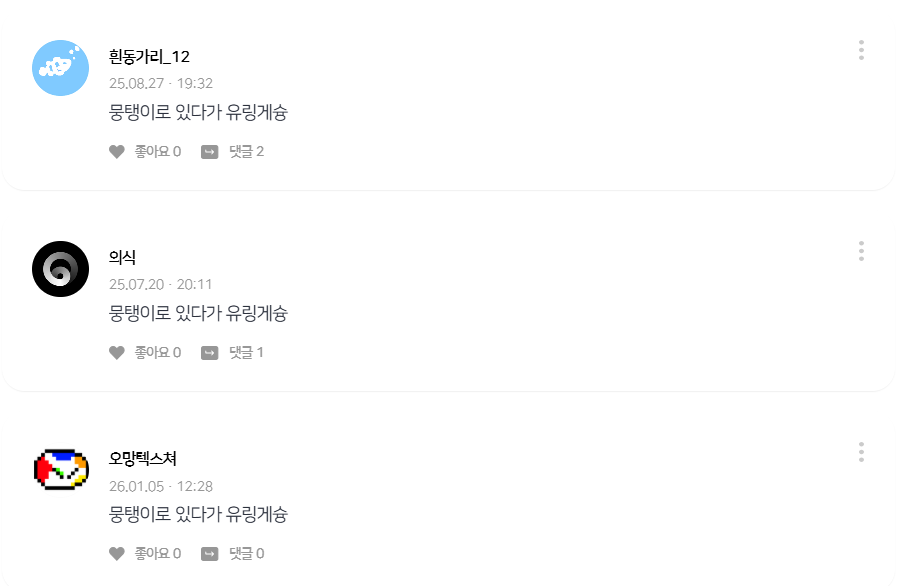Viewport: 905px width, 586px height.
Task: Click the heart icon under 흰동가리_12's comment
Action: click(116, 151)
